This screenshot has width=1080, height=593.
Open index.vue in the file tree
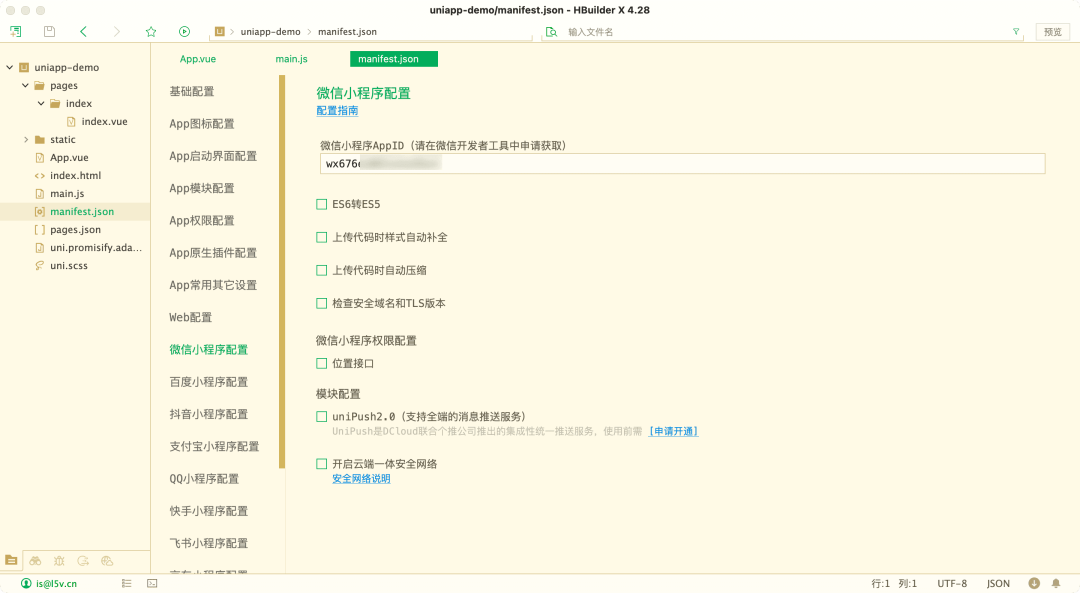104,121
